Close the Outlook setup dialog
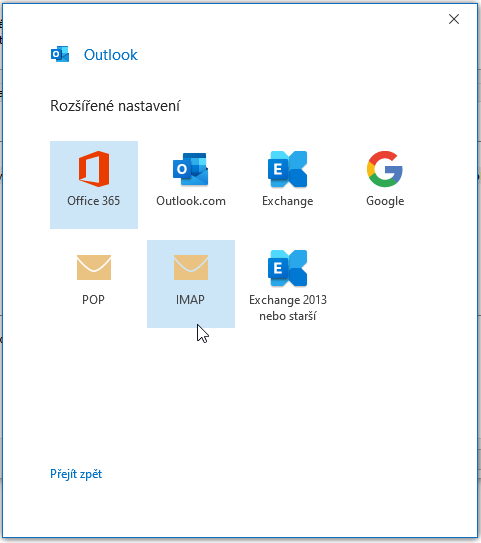The image size is (481, 543). pyautogui.click(x=454, y=19)
